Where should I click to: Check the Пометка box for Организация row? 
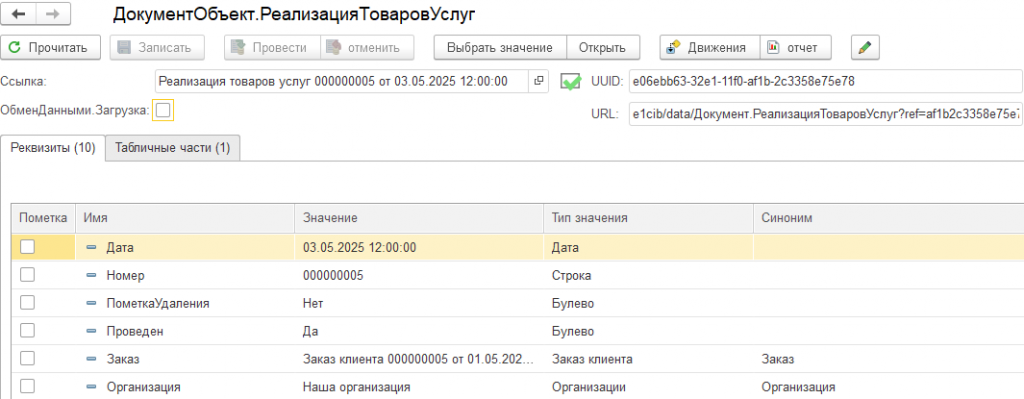tap(27, 387)
